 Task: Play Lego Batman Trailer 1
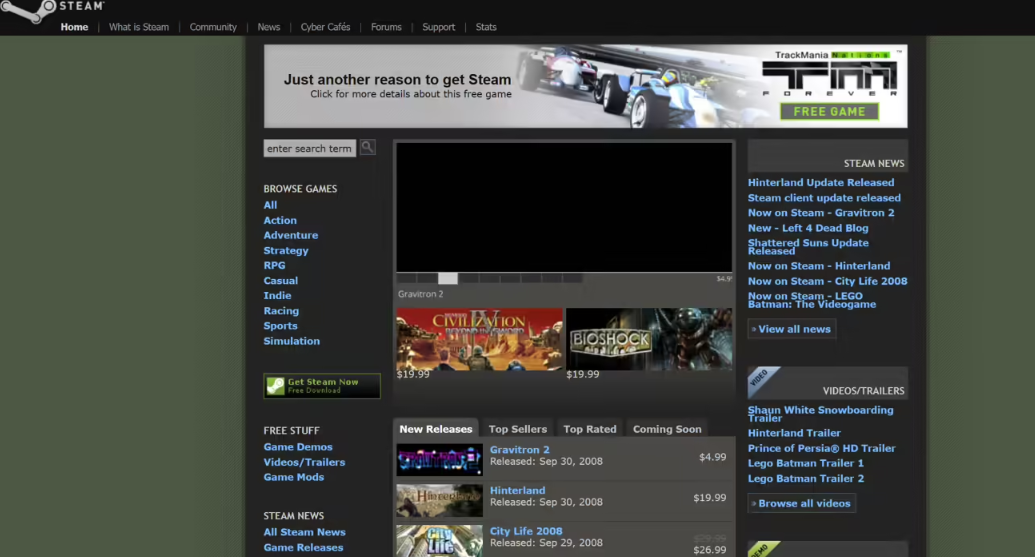(x=805, y=463)
